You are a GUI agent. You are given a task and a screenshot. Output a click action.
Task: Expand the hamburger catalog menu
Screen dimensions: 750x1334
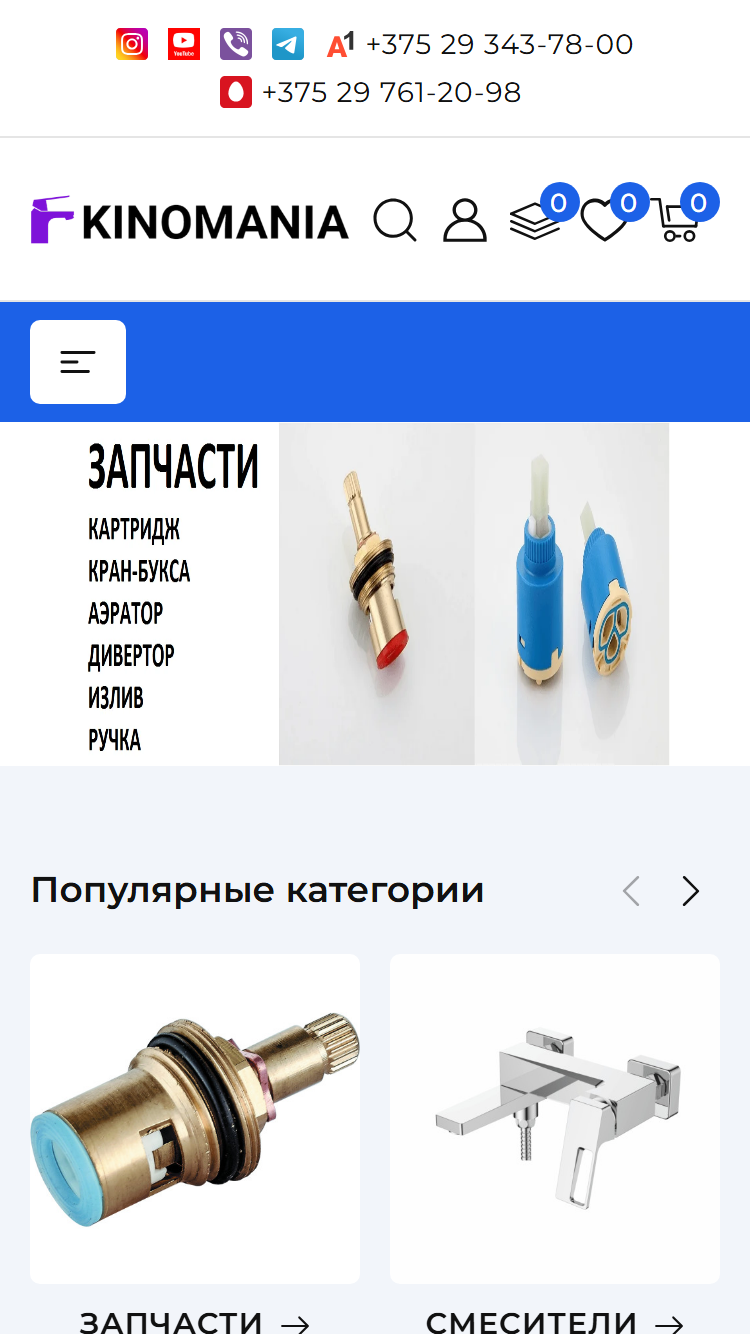(78, 362)
